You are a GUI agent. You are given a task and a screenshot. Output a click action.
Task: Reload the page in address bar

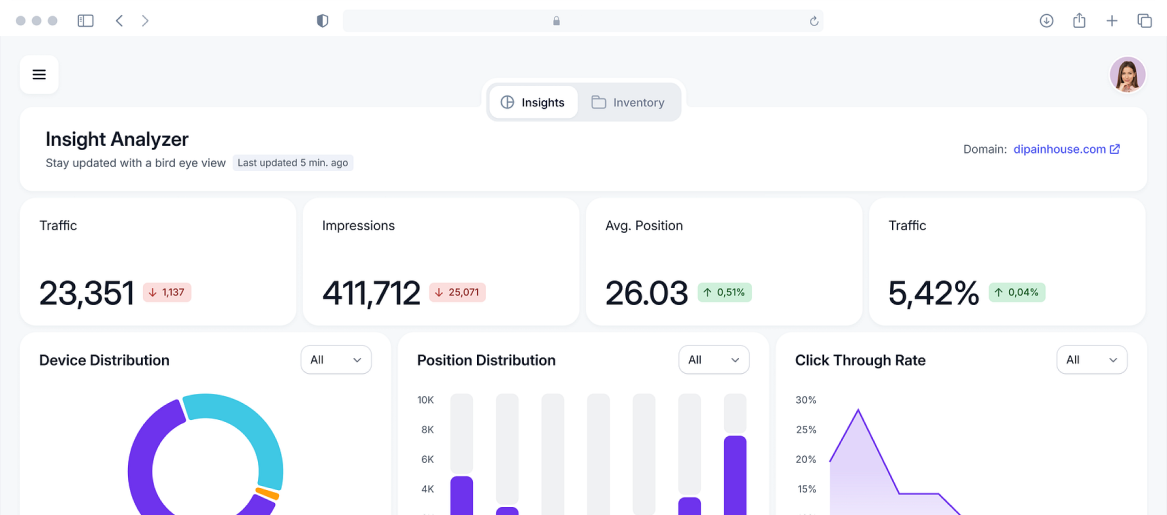(x=814, y=21)
